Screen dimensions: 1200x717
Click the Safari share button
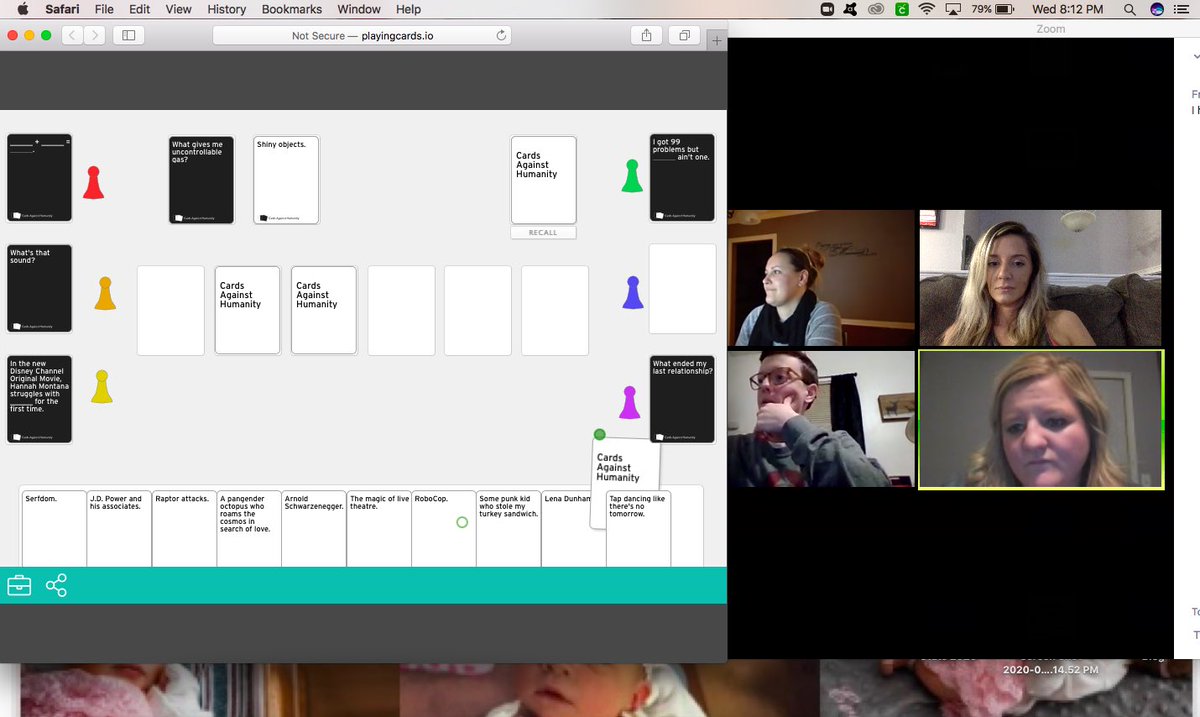pyautogui.click(x=647, y=35)
